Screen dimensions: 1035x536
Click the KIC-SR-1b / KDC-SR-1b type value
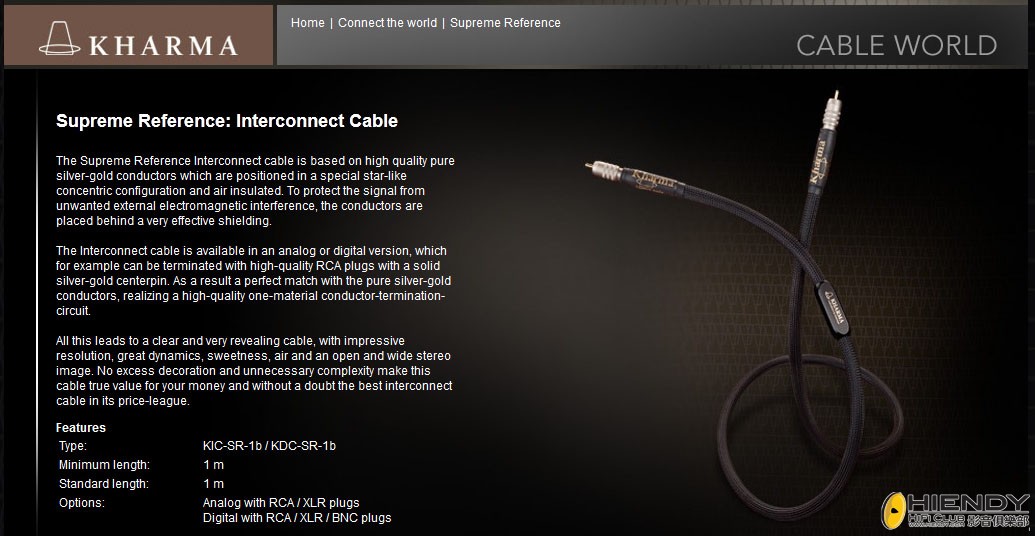click(x=269, y=446)
